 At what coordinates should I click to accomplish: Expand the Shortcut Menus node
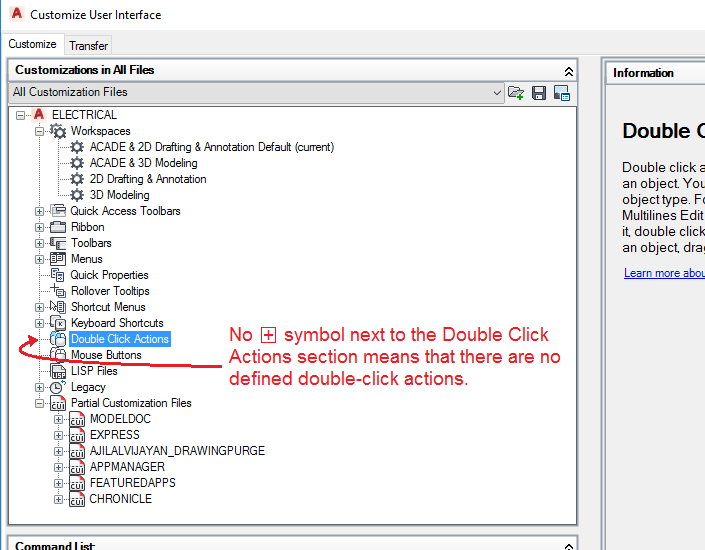pos(40,307)
